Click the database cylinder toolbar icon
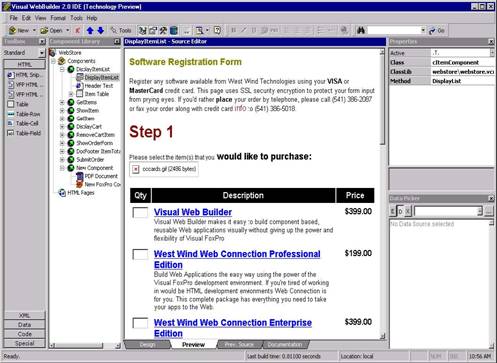This screenshot has height=363, width=497. pos(174,31)
